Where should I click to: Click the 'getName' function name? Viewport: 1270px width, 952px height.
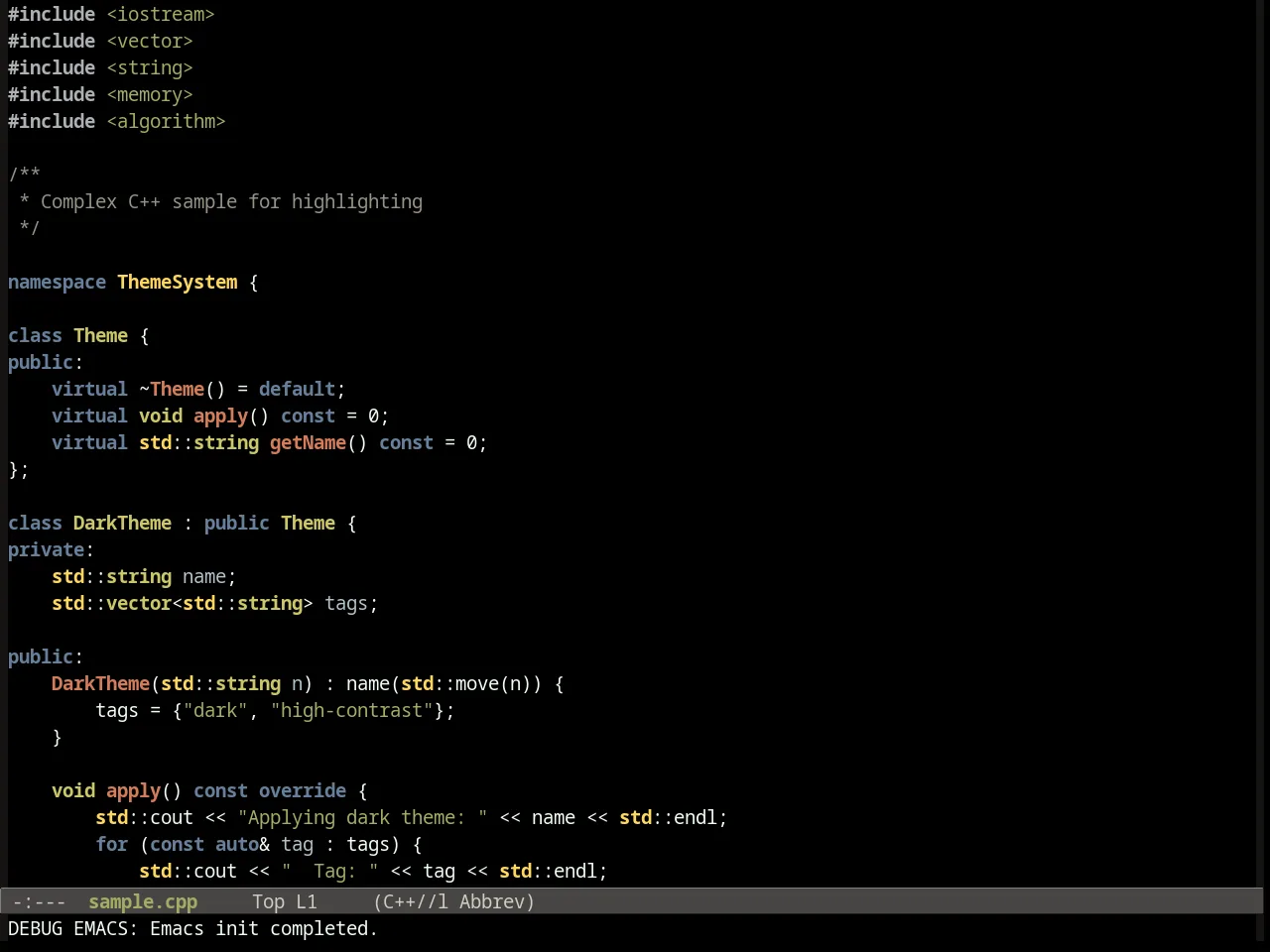308,442
